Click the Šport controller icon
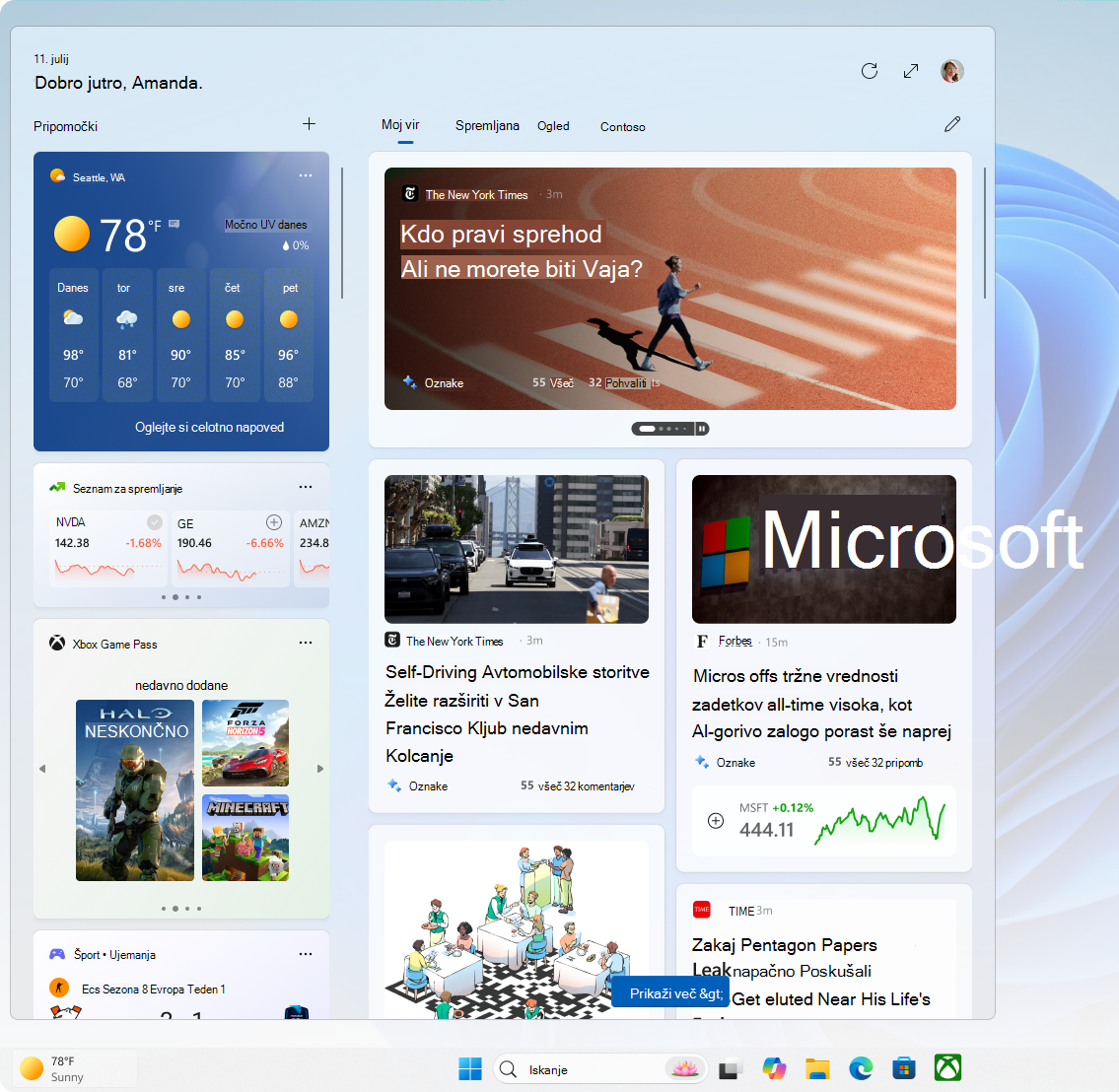This screenshot has height=1092, width=1119. point(57,954)
